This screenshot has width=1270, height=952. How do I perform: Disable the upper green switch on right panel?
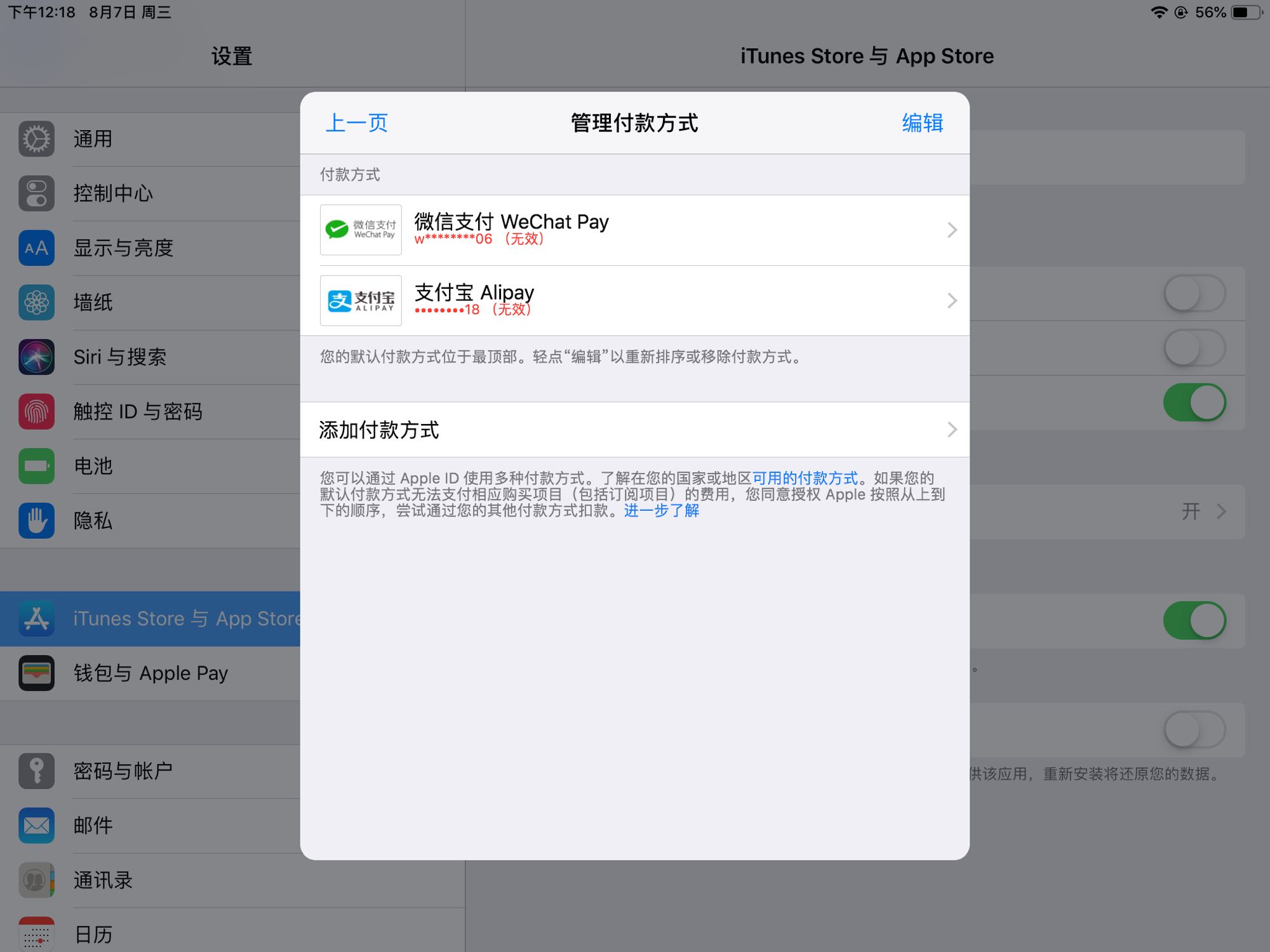1194,402
